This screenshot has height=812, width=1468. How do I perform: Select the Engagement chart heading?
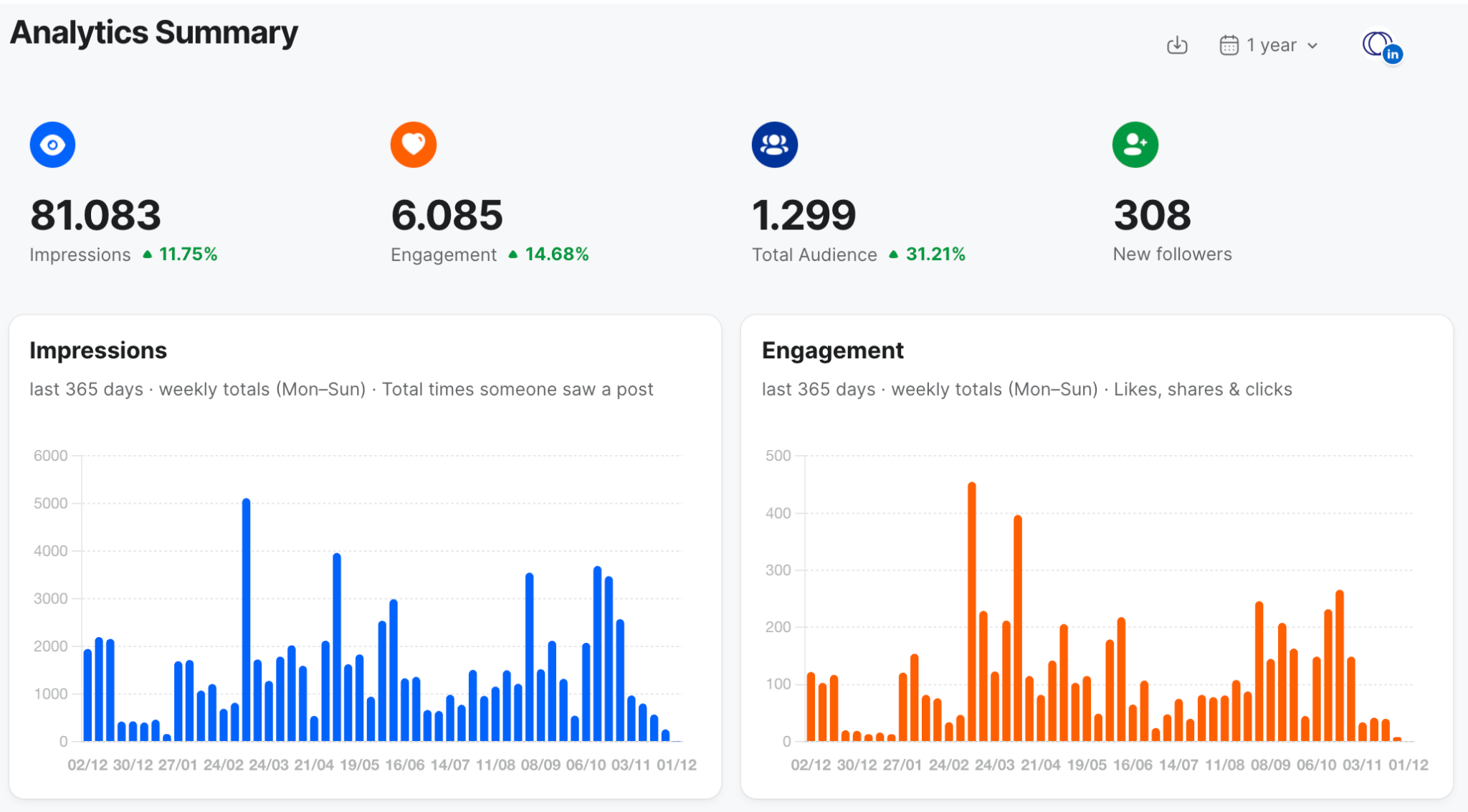(832, 350)
